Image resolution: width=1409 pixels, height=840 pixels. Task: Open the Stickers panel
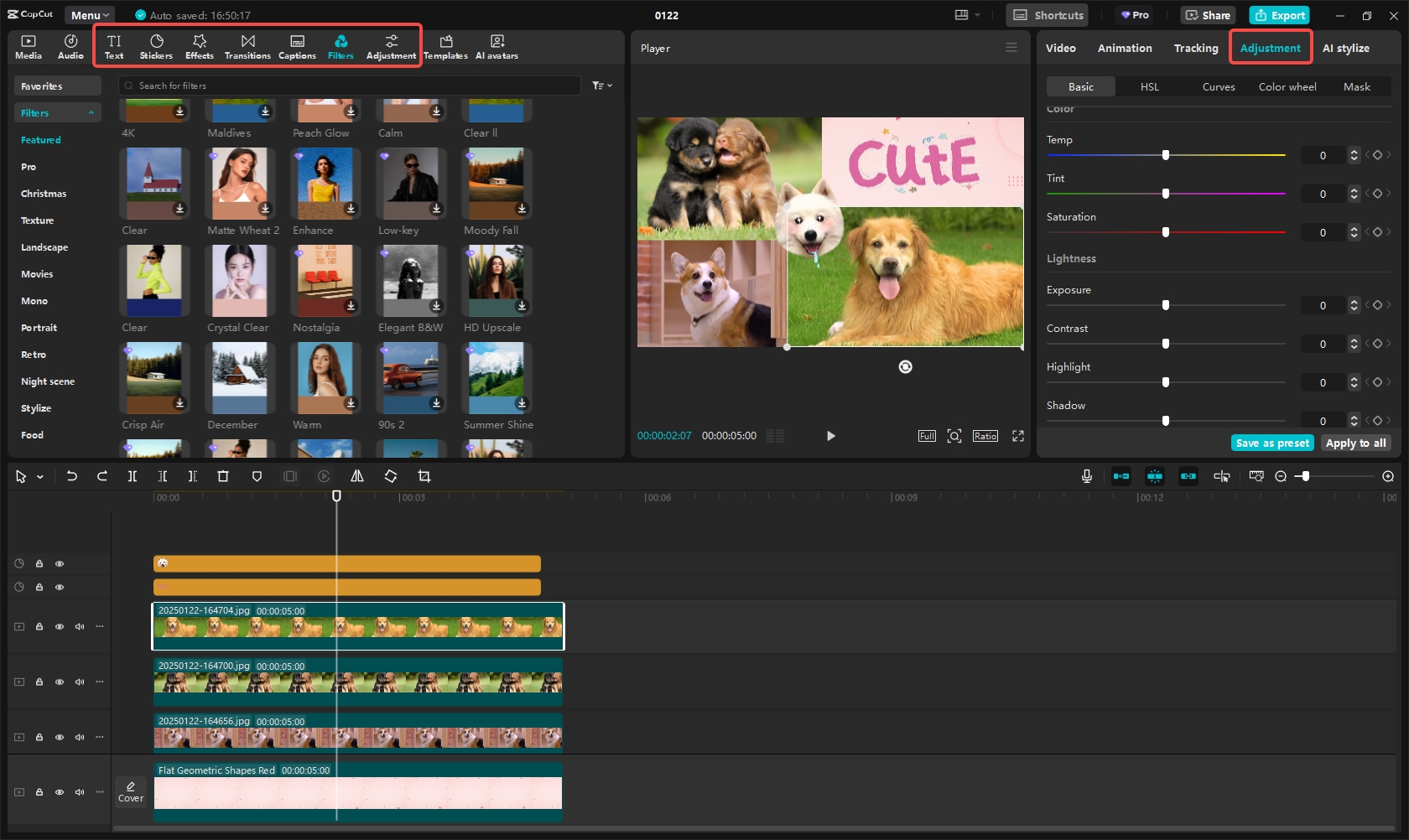point(156,46)
